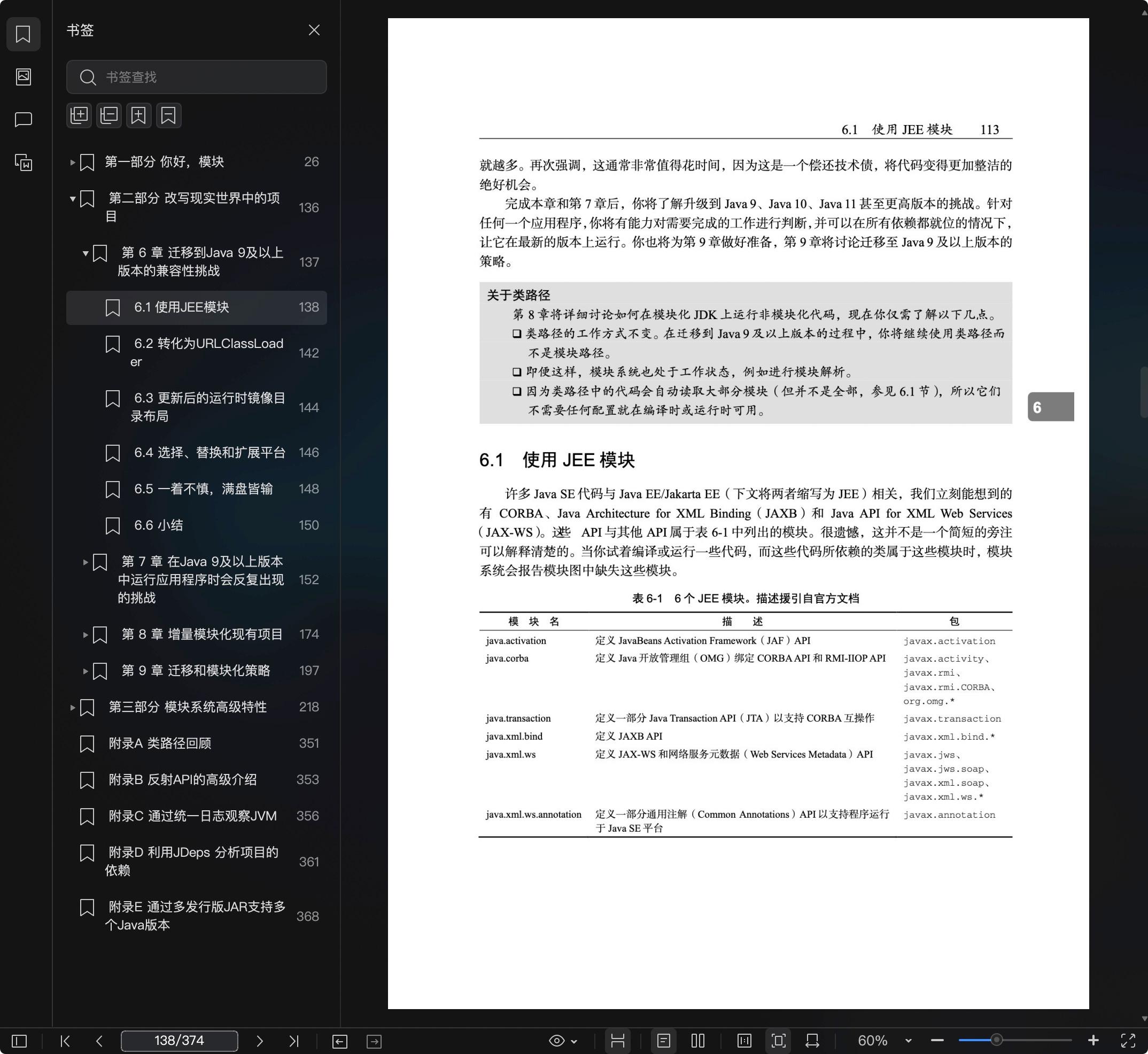Open 附录E 多发行版JAR bookmark
The height and width of the screenshot is (1054, 1148).
(x=196, y=916)
